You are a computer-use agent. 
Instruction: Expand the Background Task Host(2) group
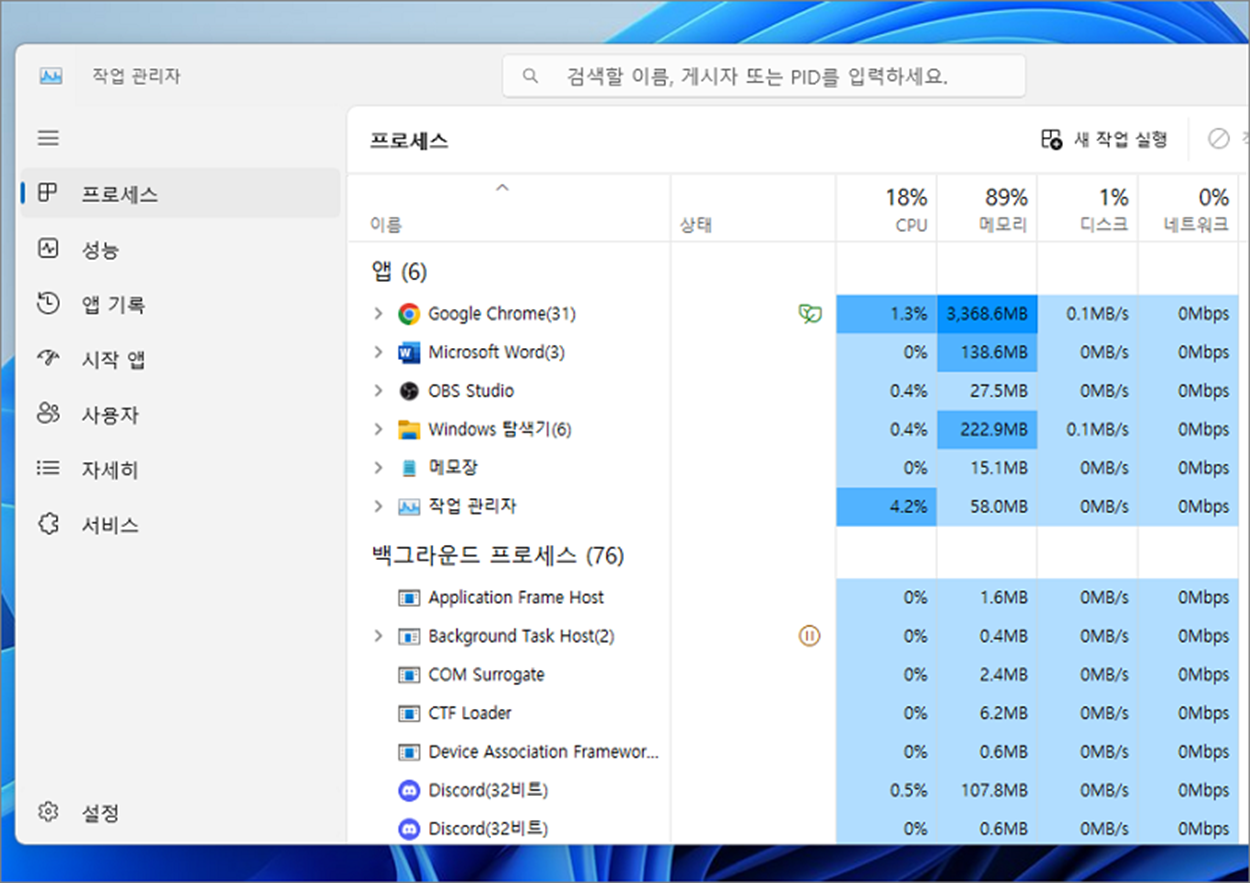378,636
